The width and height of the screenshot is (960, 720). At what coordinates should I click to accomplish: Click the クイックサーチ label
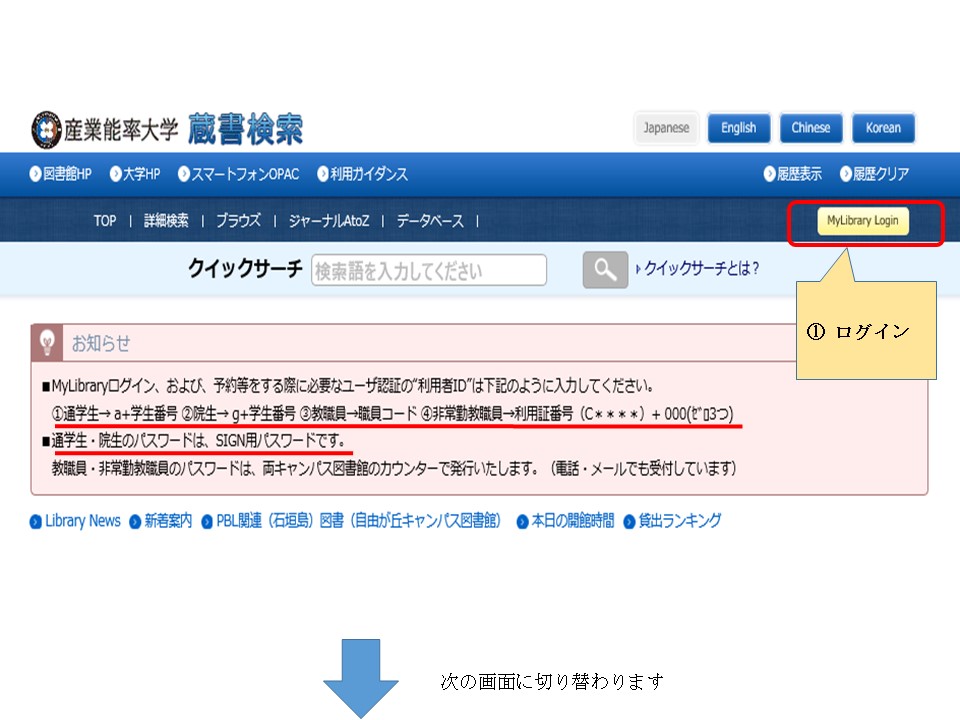point(245,268)
